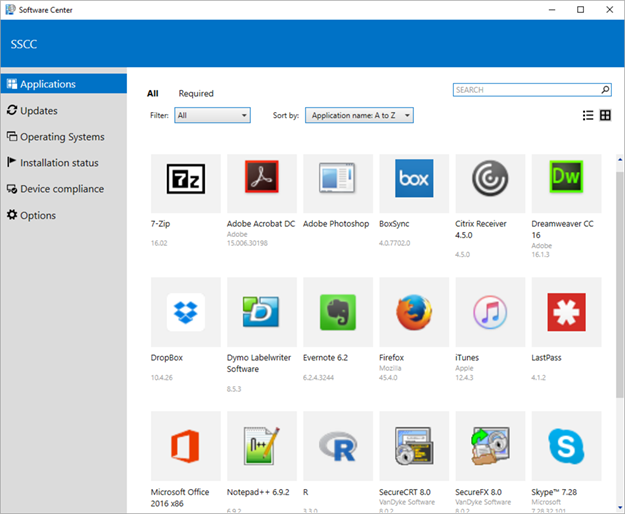Click version 15.006.30198 under Acrobat

click(x=247, y=243)
